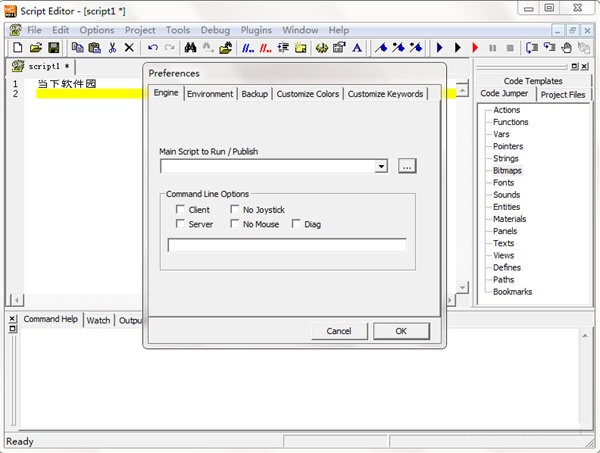Toggle the Diag checkbox
Viewport: 600px width, 453px height.
tap(296, 223)
